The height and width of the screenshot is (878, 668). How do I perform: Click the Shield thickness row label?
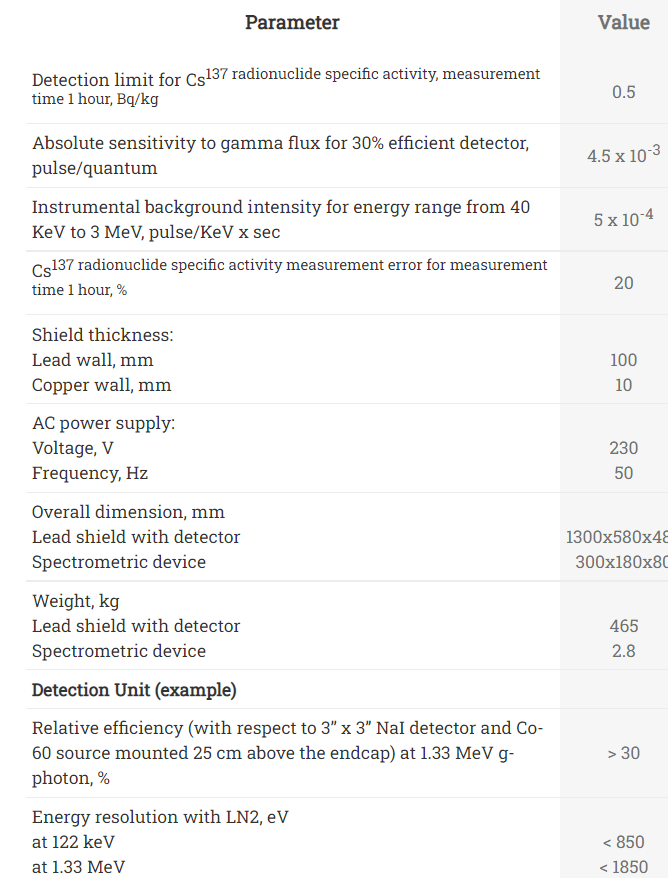(102, 335)
